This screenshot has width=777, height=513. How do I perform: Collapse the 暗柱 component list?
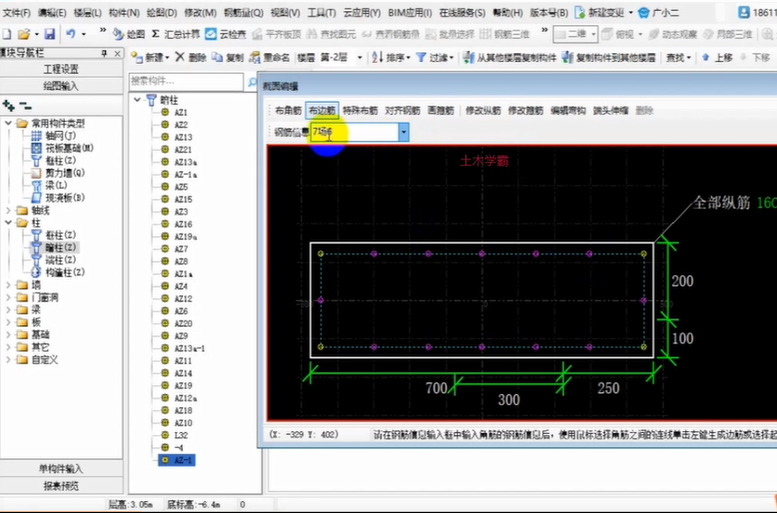137,100
